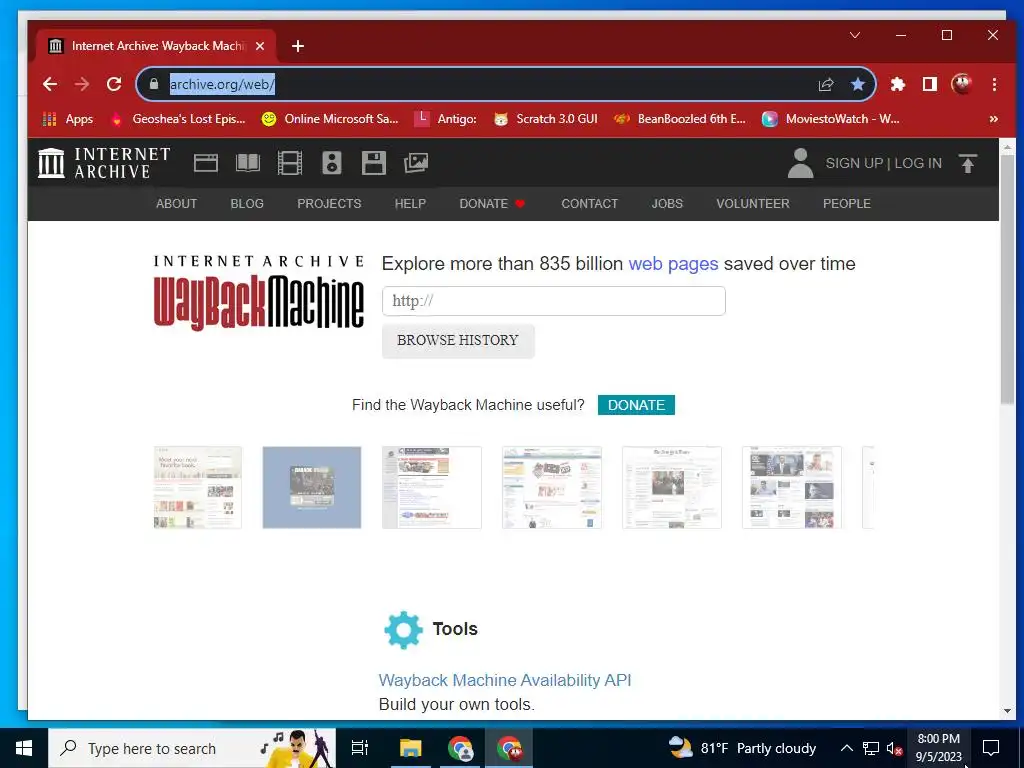Open the Audio speaker icon
This screenshot has width=1024, height=768.
[332, 163]
